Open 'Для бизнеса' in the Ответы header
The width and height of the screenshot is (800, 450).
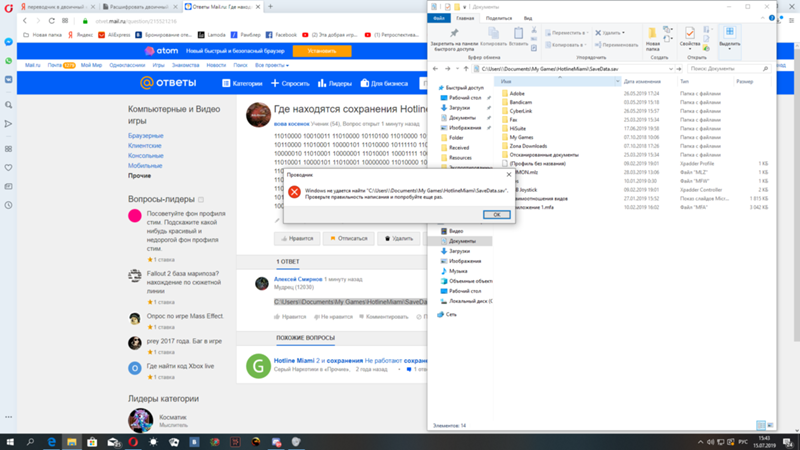pyautogui.click(x=384, y=83)
